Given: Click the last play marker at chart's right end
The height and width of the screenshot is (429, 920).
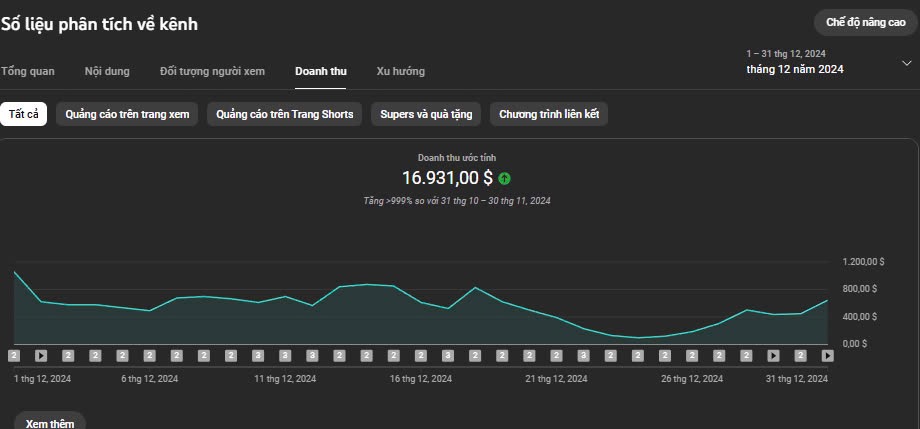Looking at the screenshot, I should click(x=828, y=355).
